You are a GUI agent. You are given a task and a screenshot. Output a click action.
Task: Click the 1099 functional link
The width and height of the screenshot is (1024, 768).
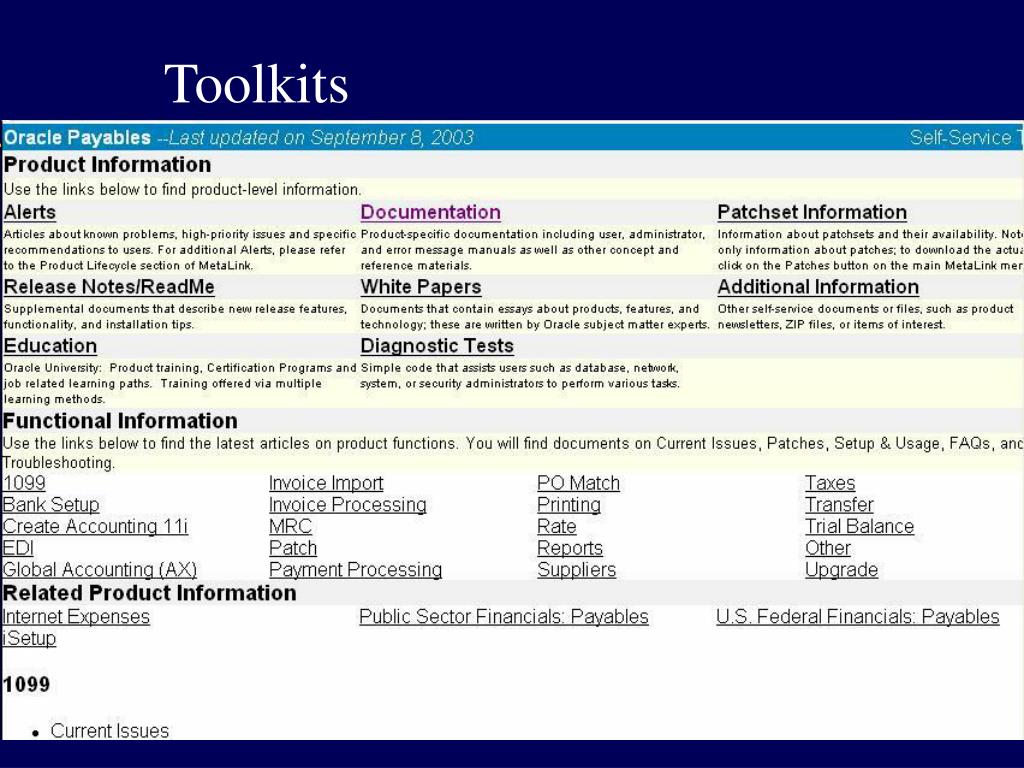(24, 483)
